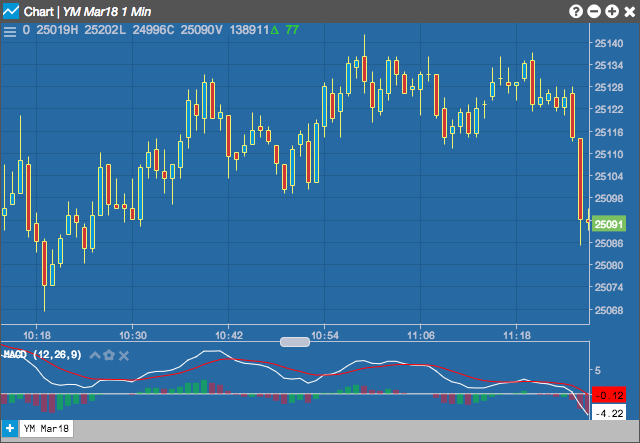The width and height of the screenshot is (640, 443).
Task: Click the MACD (12,26,9) label
Action: (43, 354)
